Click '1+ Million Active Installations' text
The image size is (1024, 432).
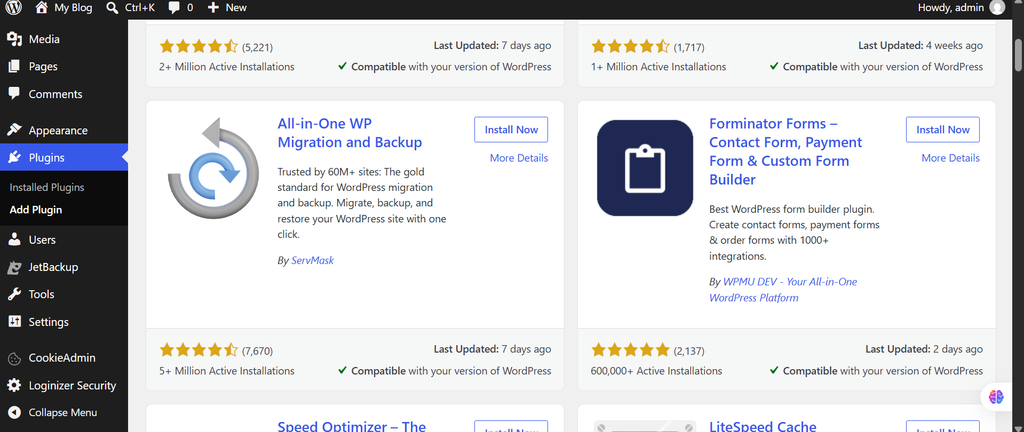[x=658, y=67]
